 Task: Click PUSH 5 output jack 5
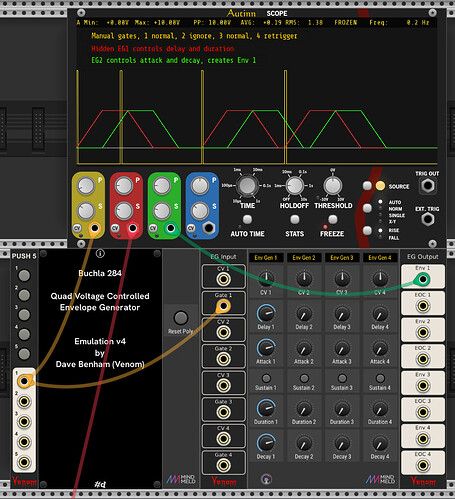pos(24,462)
